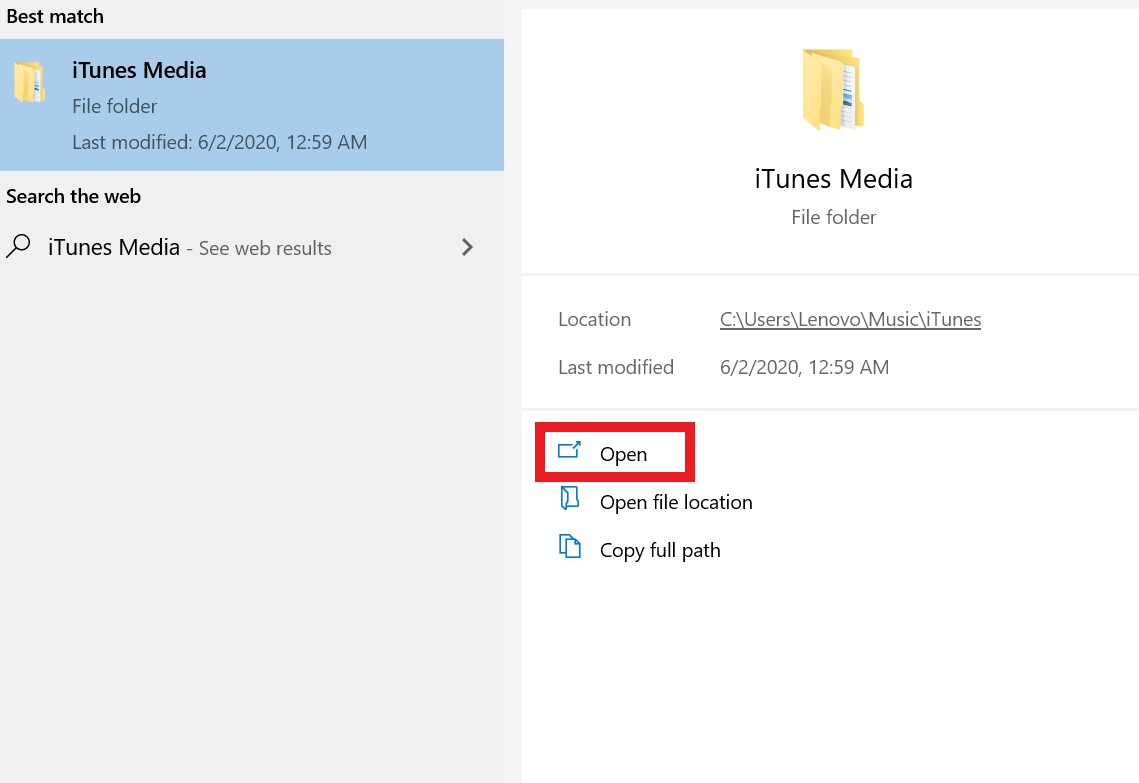Select the Copy full path label
The image size is (1139, 783).
(660, 550)
